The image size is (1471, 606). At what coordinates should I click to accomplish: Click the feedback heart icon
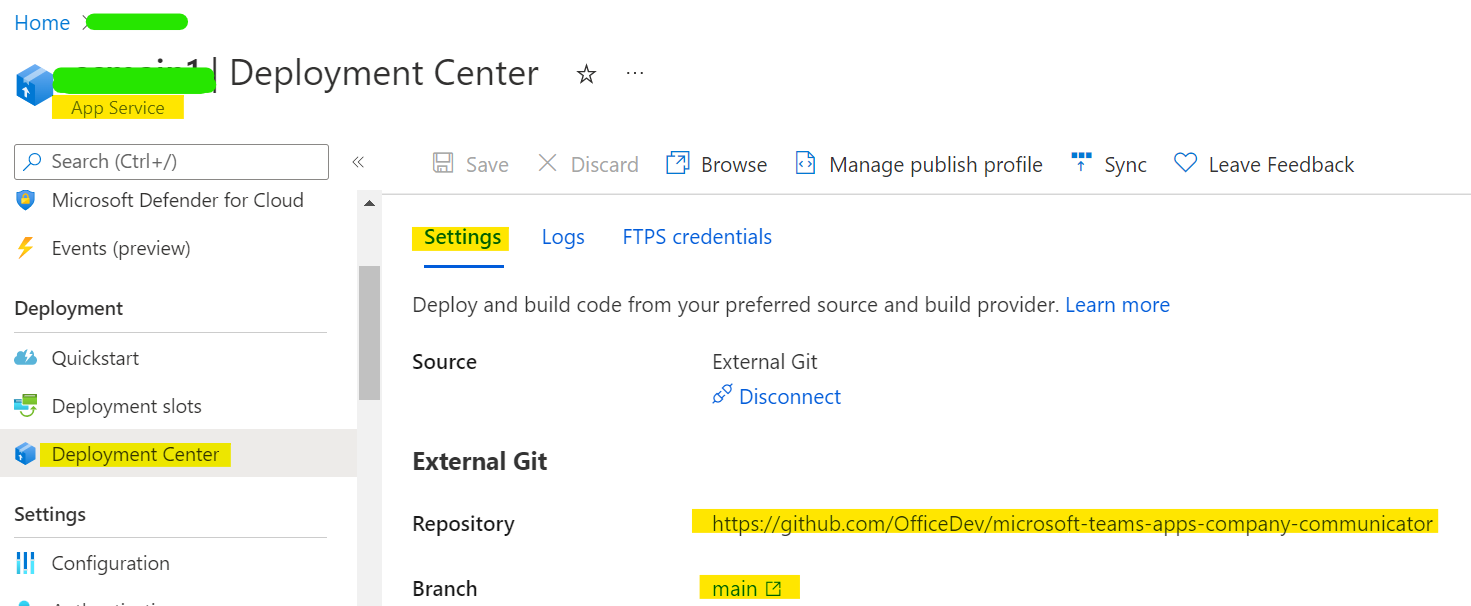coord(1185,163)
